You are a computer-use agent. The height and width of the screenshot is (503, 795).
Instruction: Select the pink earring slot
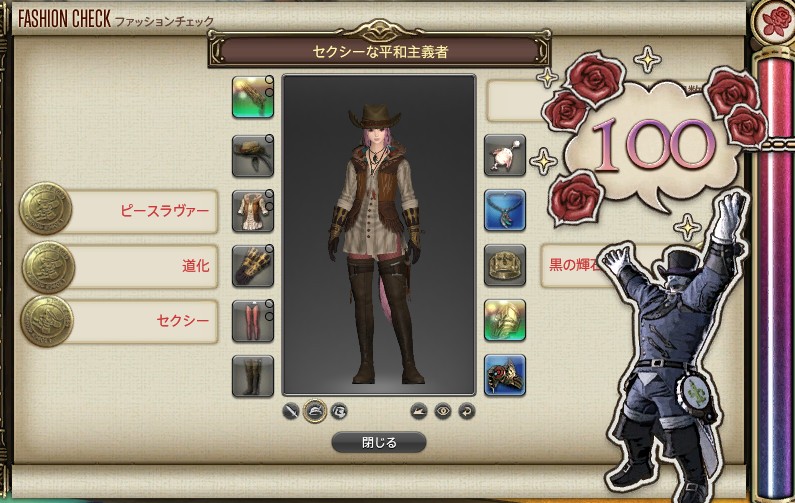(504, 156)
